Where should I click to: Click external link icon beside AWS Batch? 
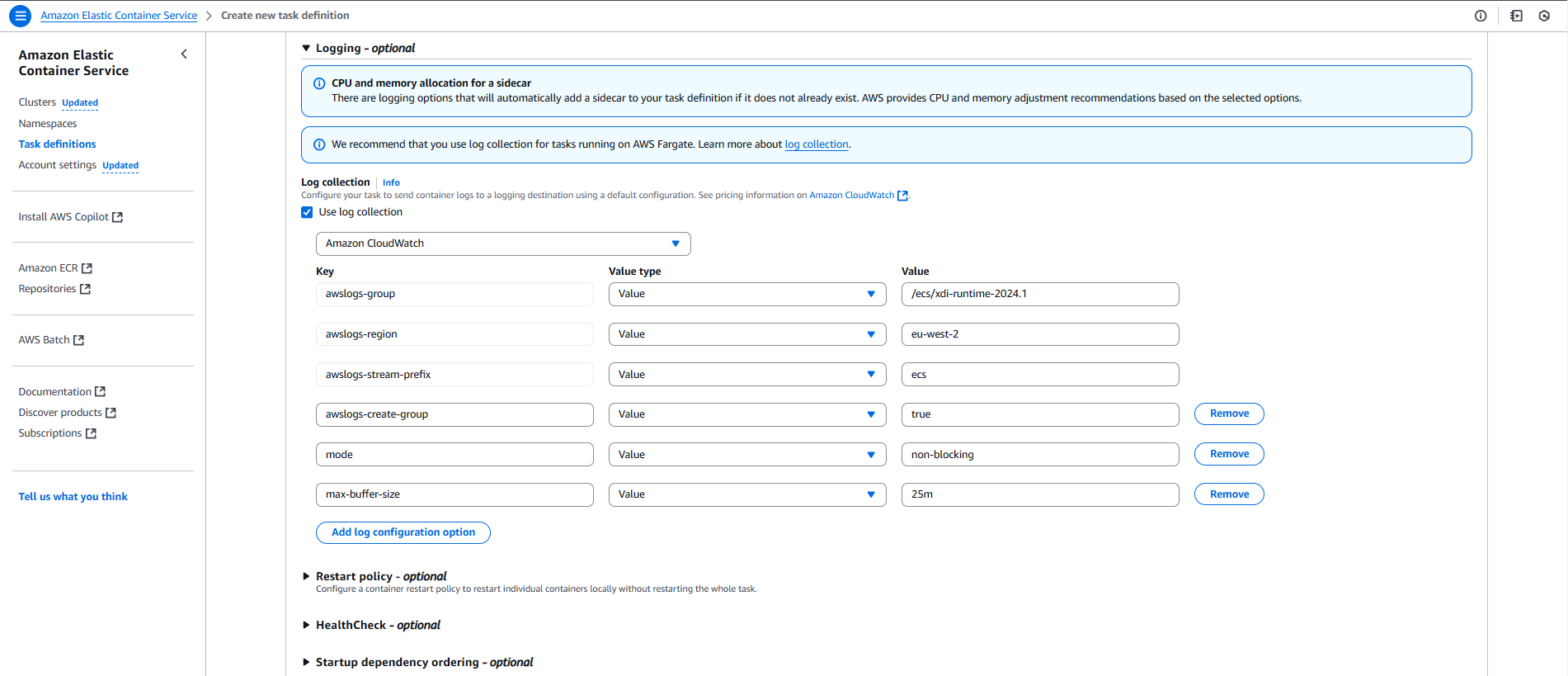pos(78,340)
